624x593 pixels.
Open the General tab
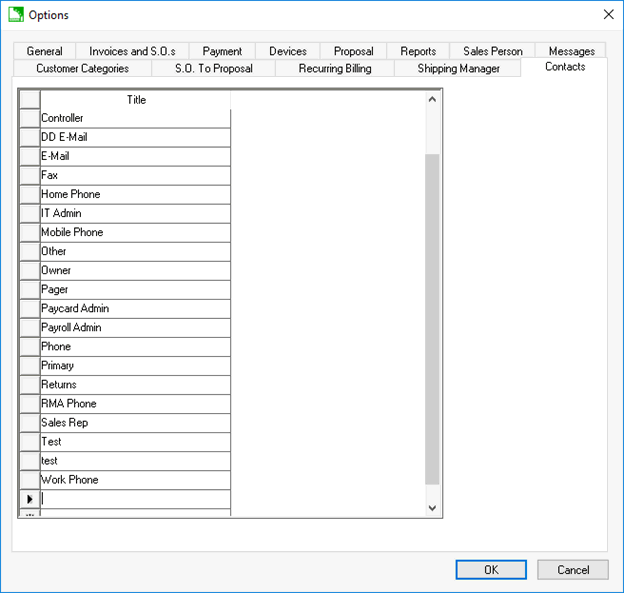tap(44, 51)
